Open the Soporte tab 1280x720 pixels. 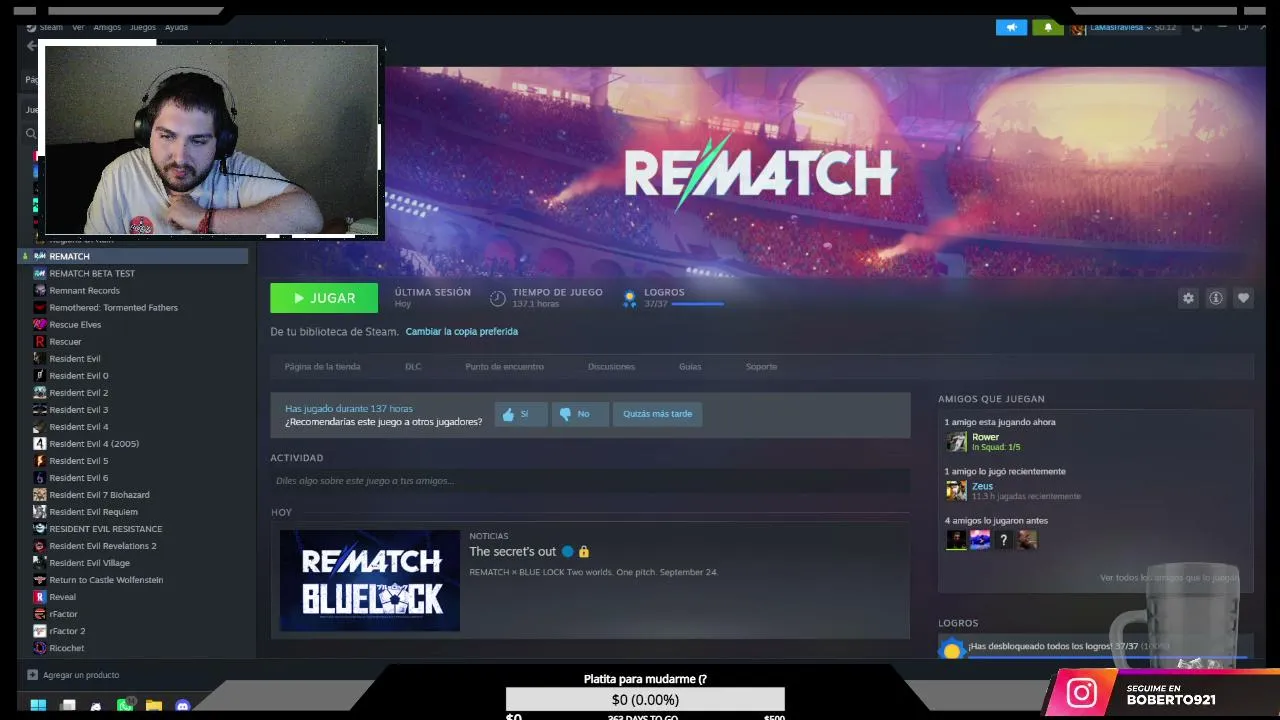tap(761, 366)
